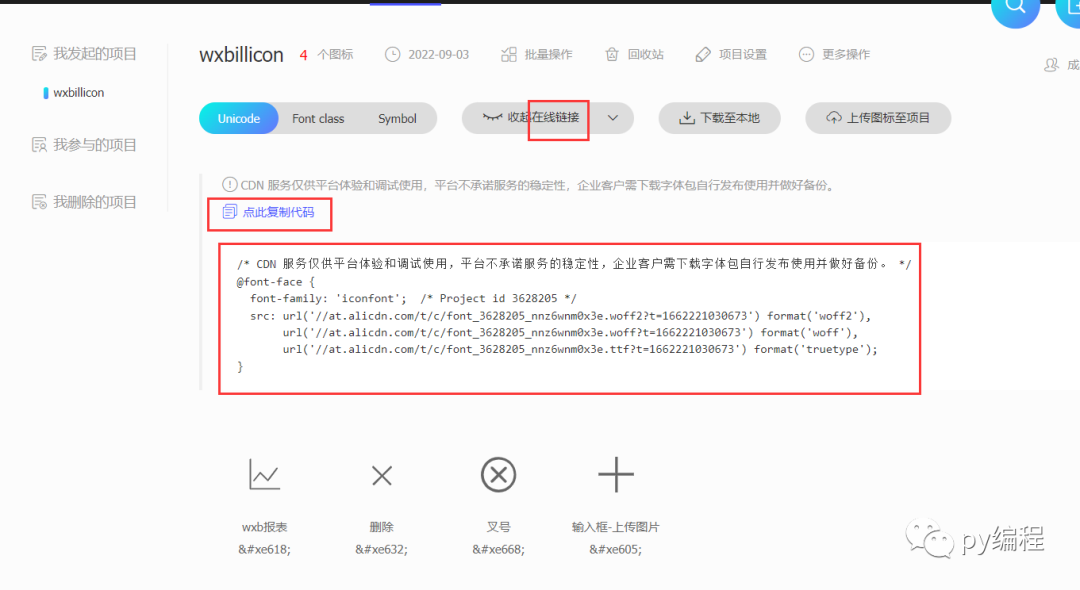1080x590 pixels.
Task: Click the unicode text &#xe668;
Action: click(498, 549)
